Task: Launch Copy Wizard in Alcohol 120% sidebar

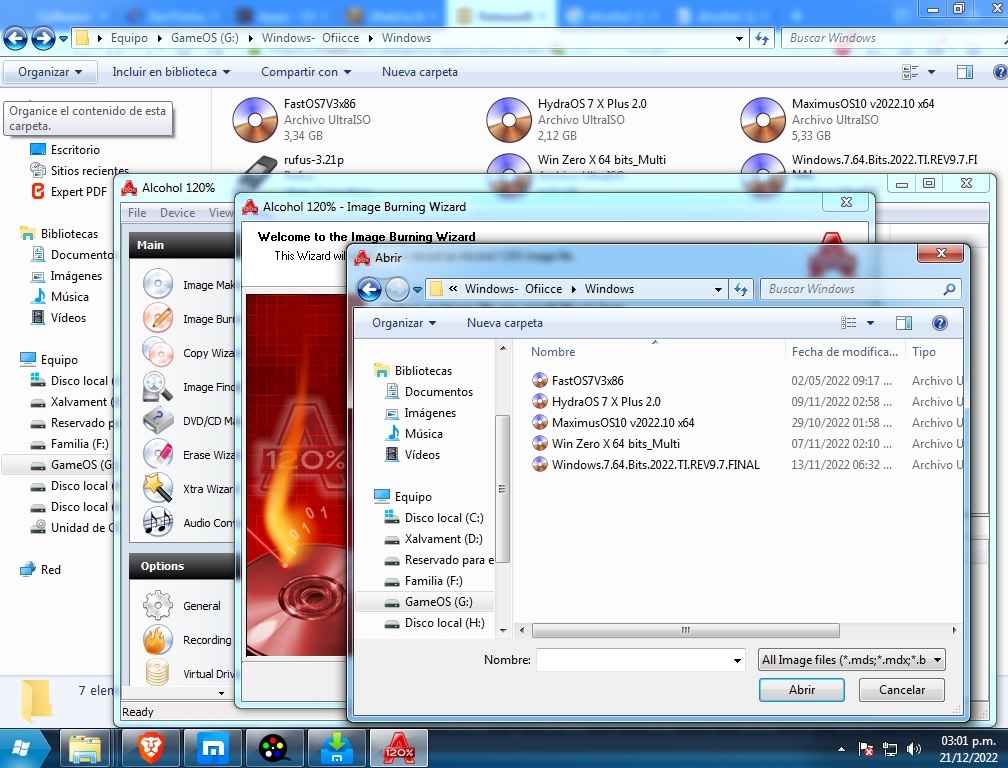Action: (188, 352)
